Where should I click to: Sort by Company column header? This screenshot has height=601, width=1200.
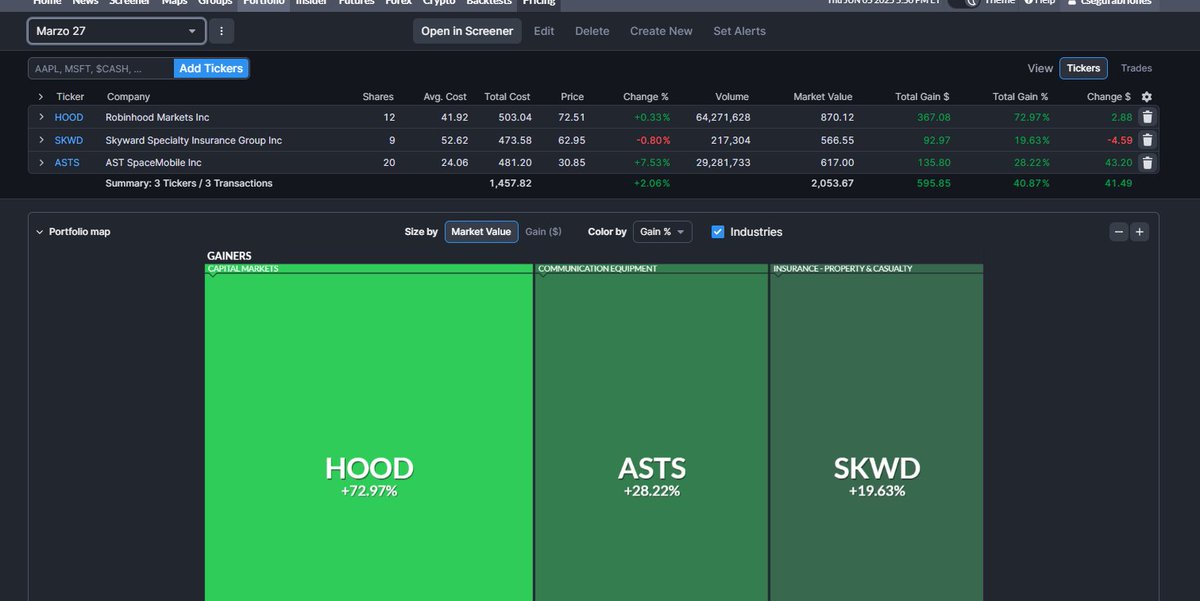(x=128, y=97)
